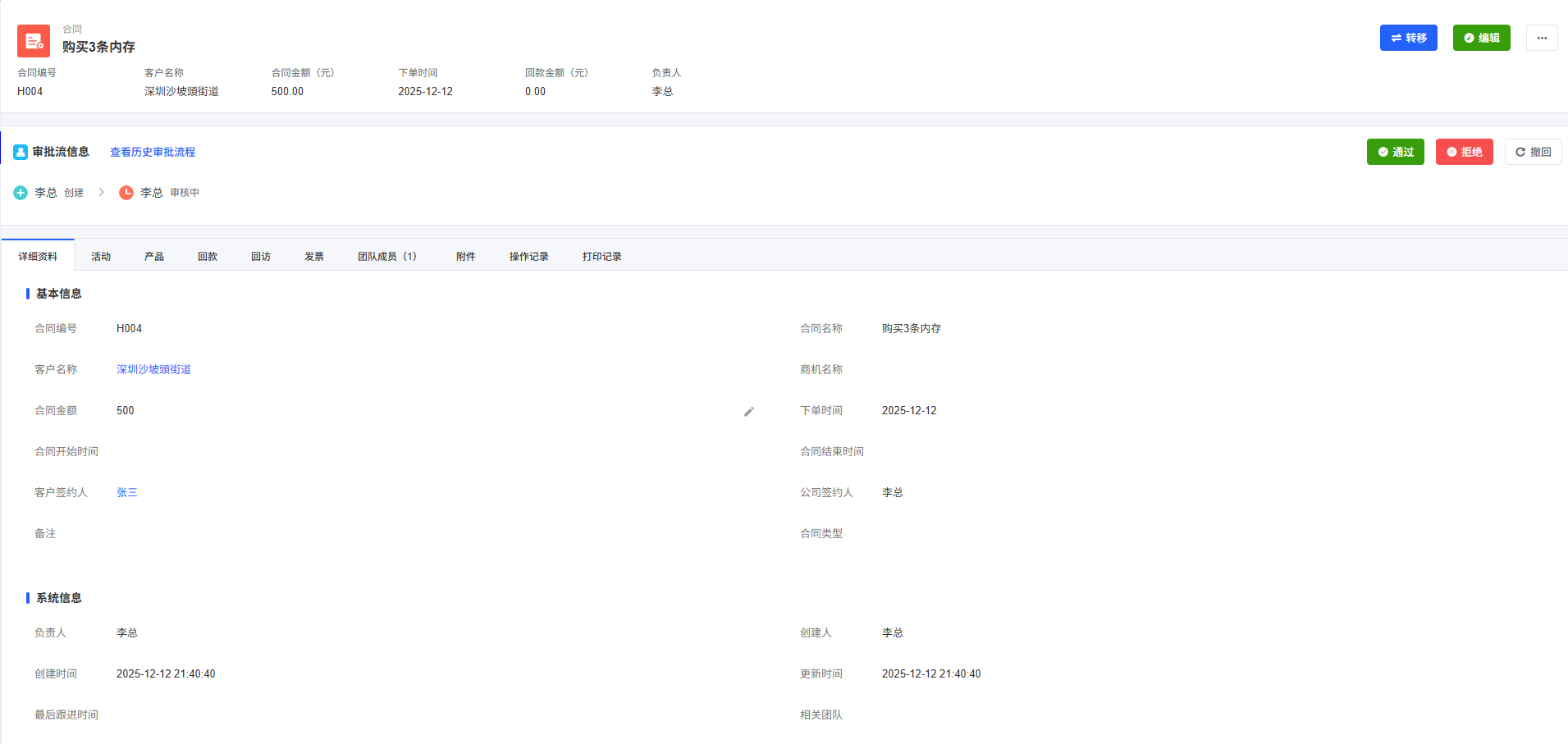Click the red contract icon in header
Image resolution: width=1568 pixels, height=744 pixels.
[x=34, y=40]
